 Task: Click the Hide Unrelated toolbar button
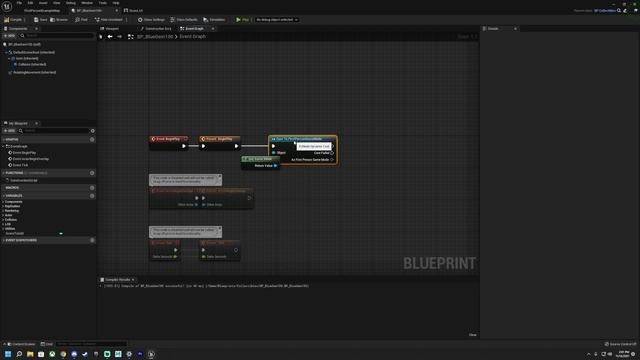[x=109, y=20]
